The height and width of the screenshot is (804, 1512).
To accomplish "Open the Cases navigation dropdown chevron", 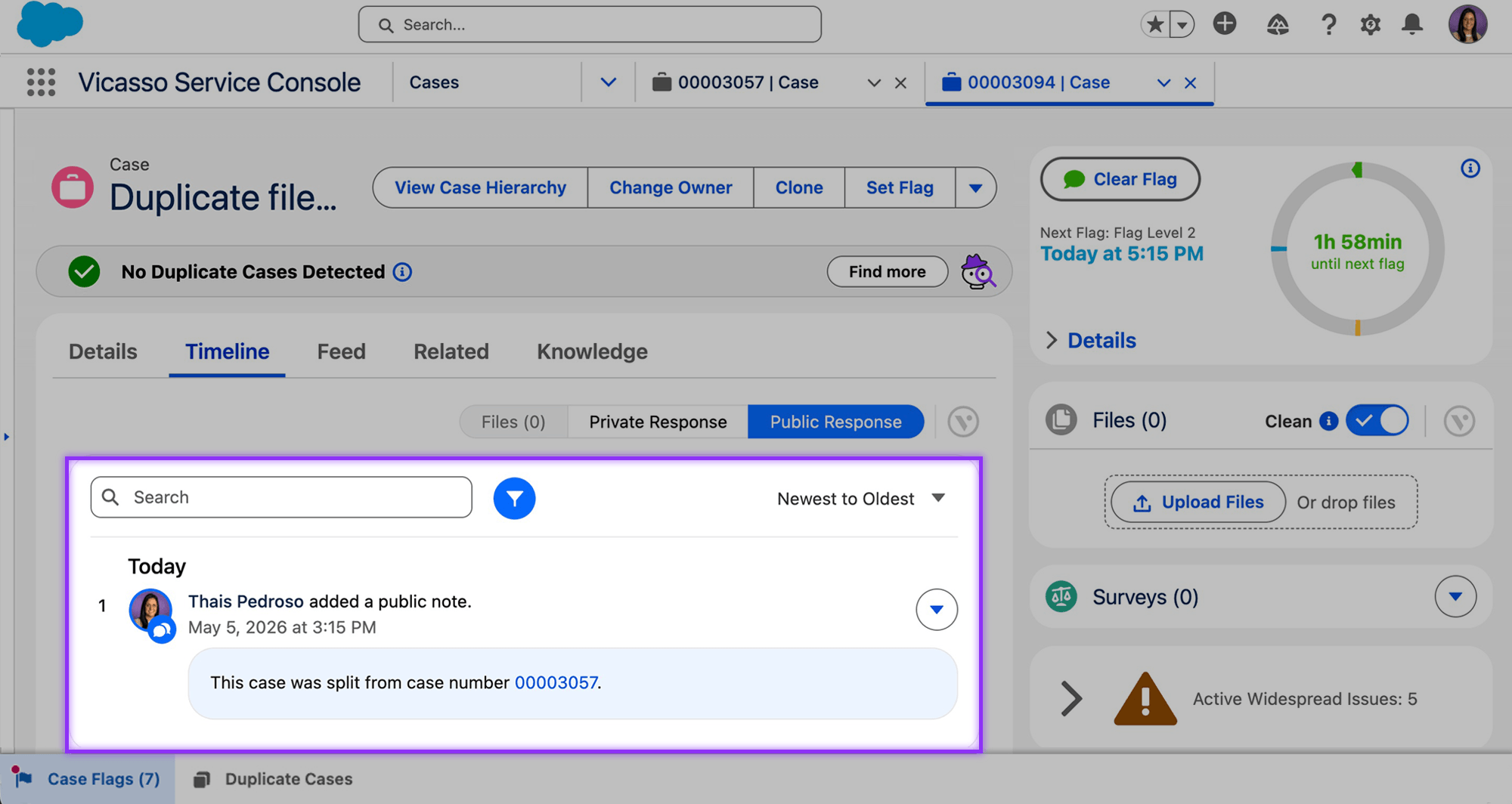I will 608,82.
